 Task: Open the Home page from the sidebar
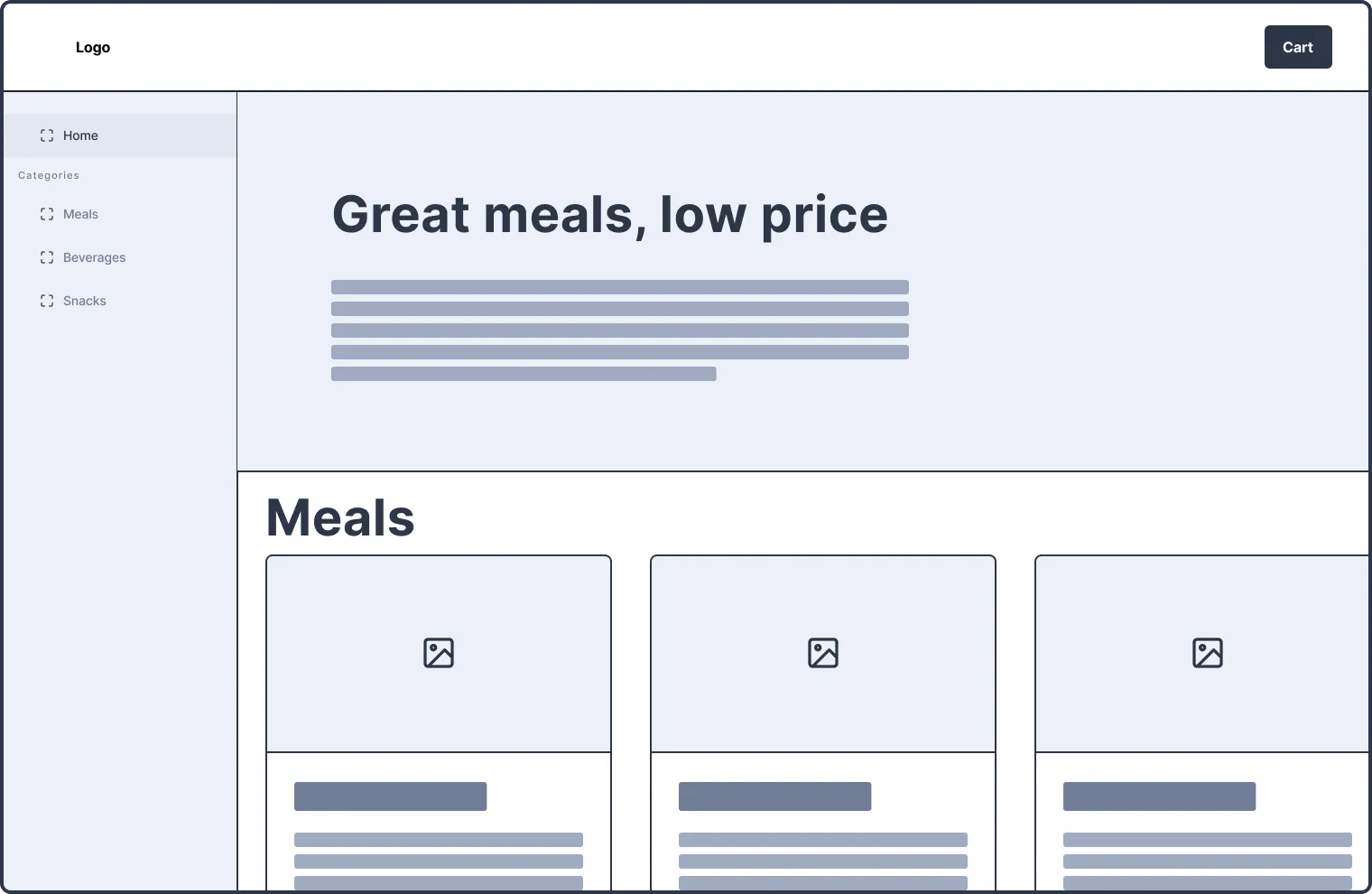tap(80, 135)
